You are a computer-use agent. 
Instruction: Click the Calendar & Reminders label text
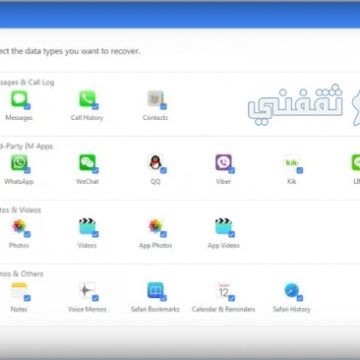coord(223,309)
